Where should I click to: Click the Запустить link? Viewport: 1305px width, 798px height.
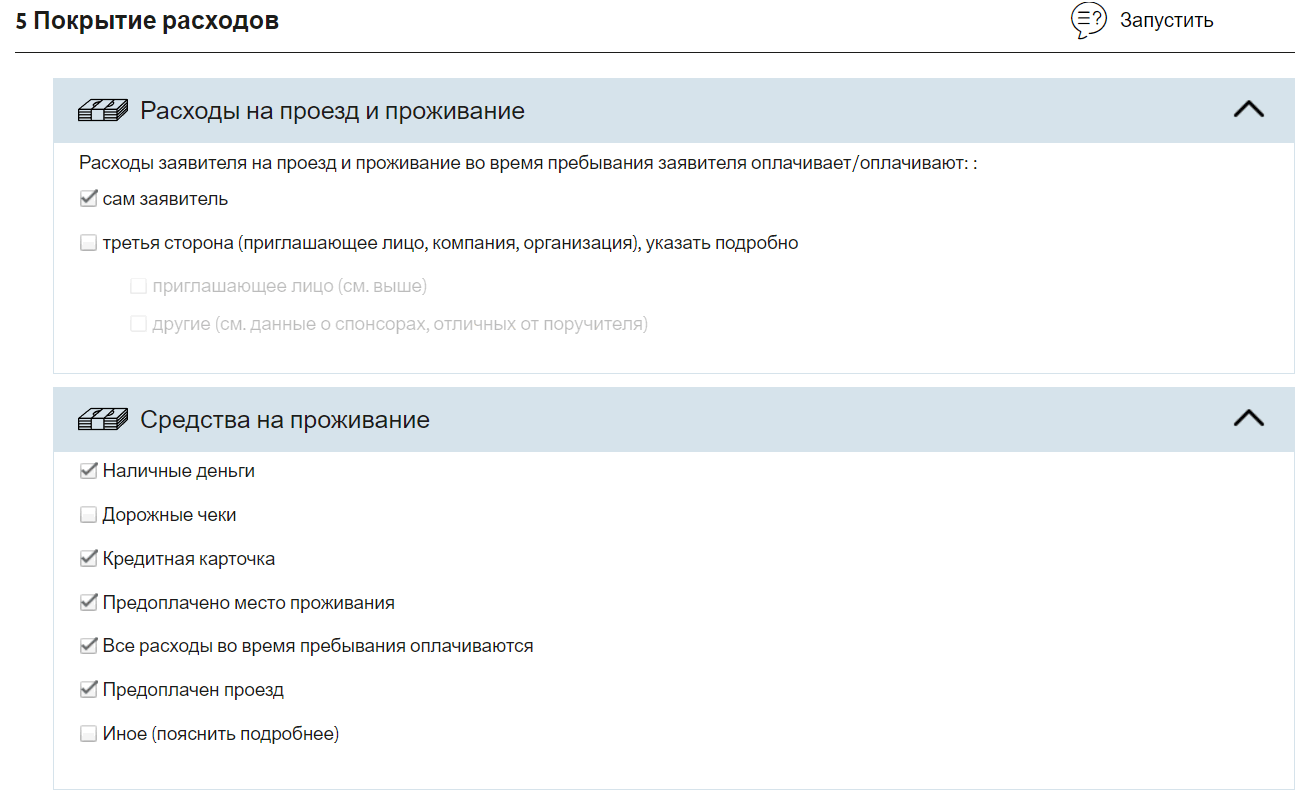tap(1166, 20)
